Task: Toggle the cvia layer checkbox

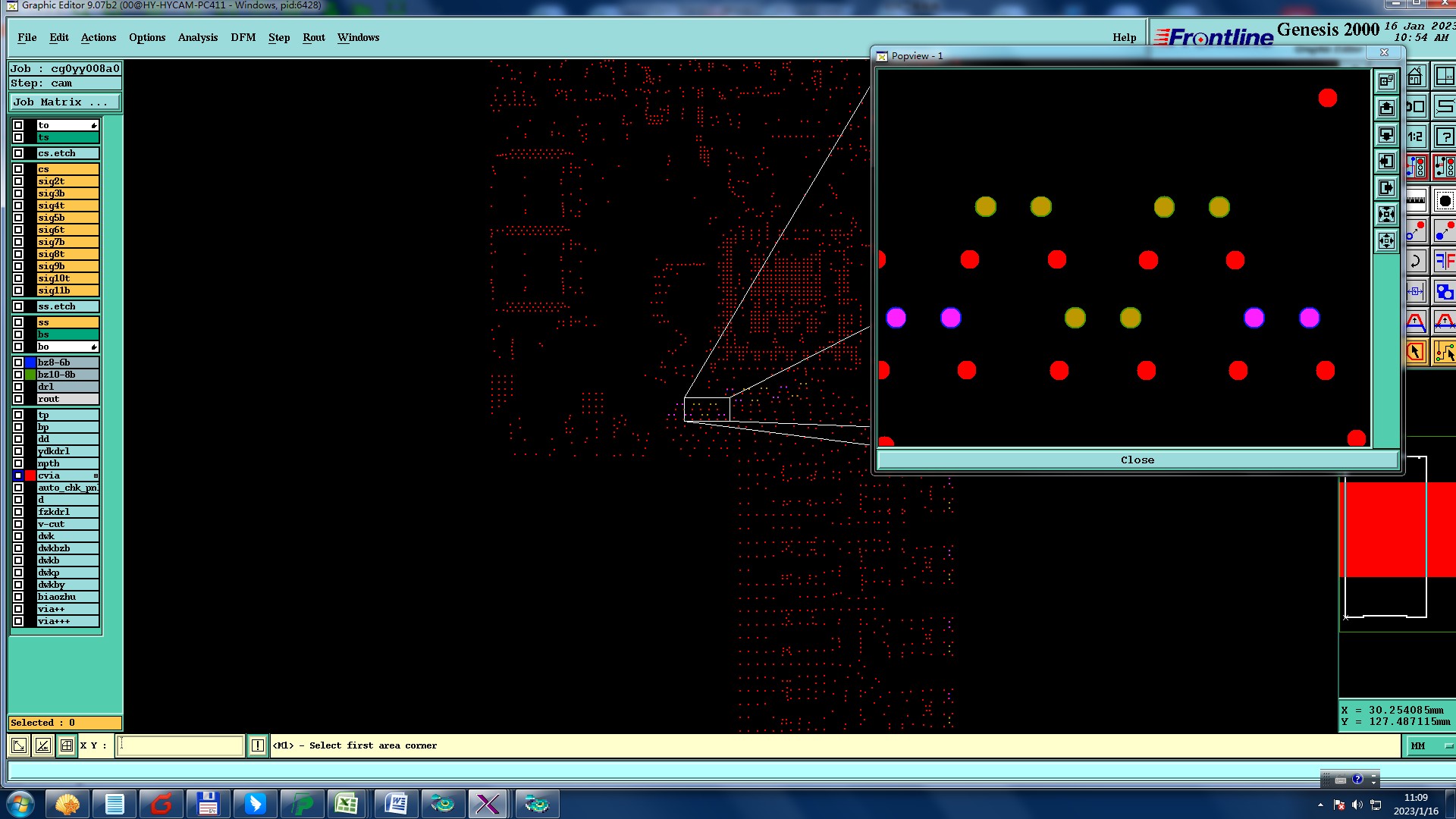Action: [18, 475]
